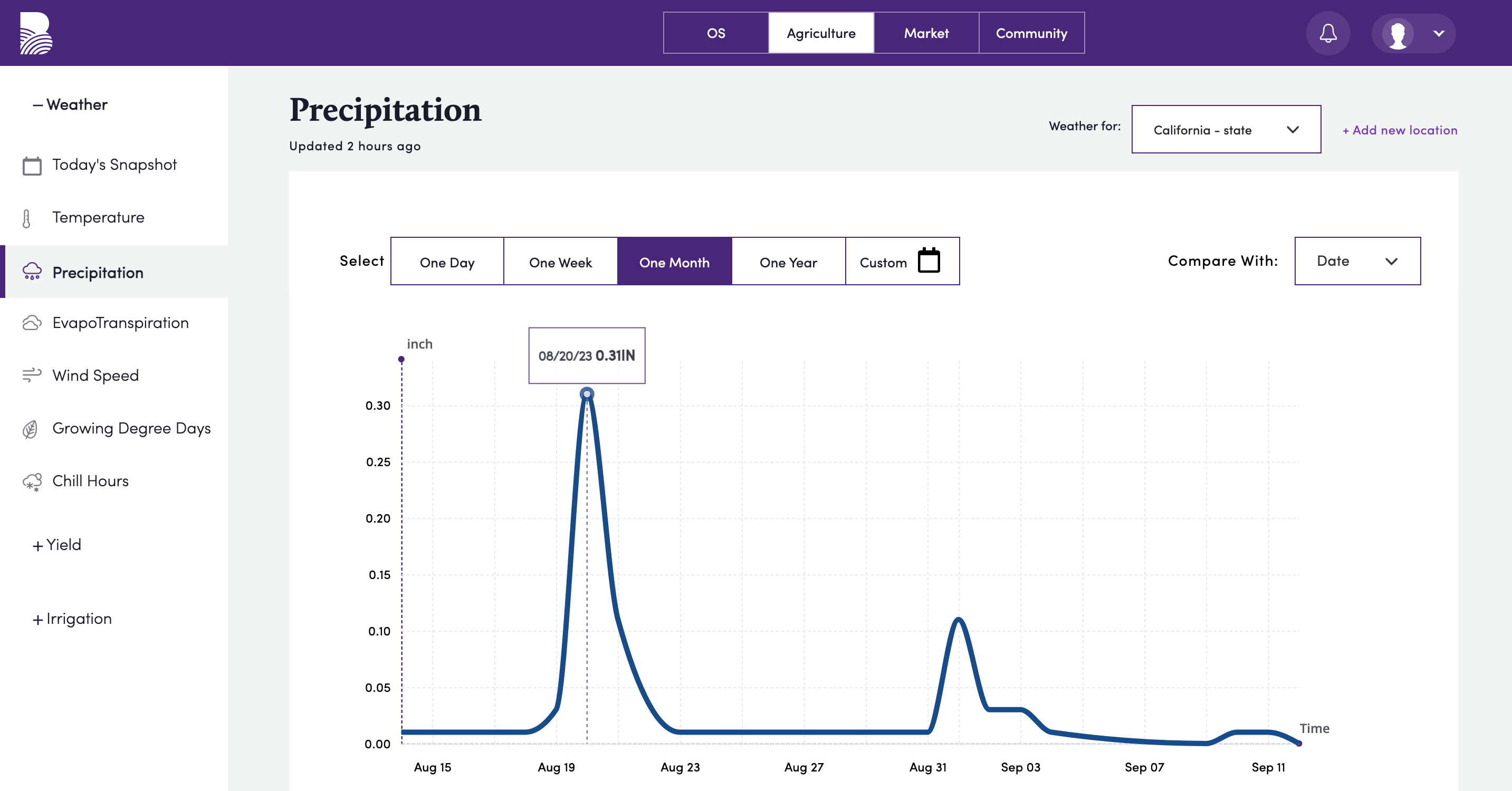1512x791 pixels.
Task: Click the Sep 11 axis label
Action: (x=1268, y=767)
